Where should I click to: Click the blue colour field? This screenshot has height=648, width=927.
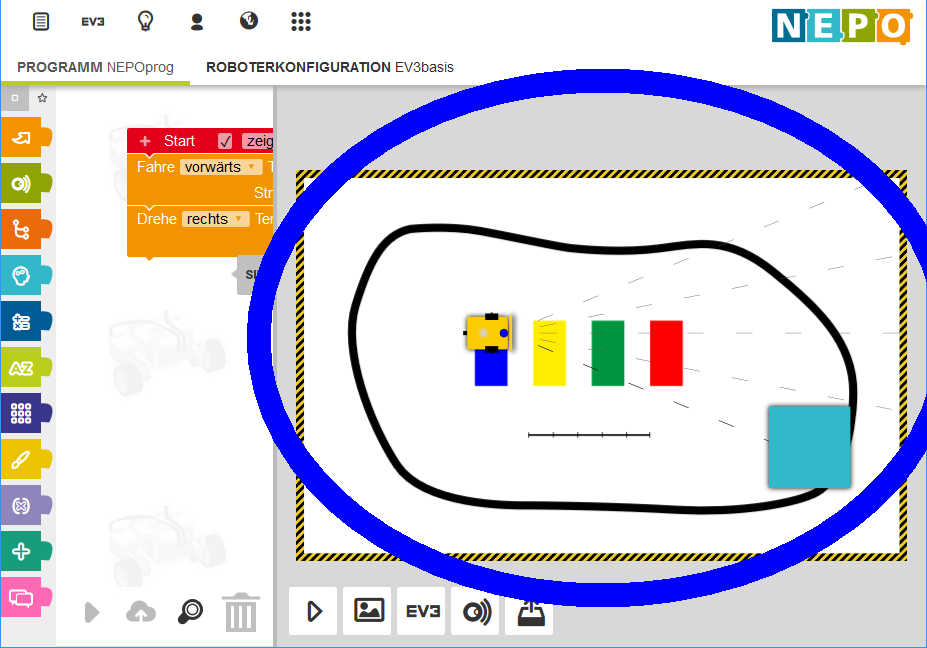pyautogui.click(x=491, y=368)
